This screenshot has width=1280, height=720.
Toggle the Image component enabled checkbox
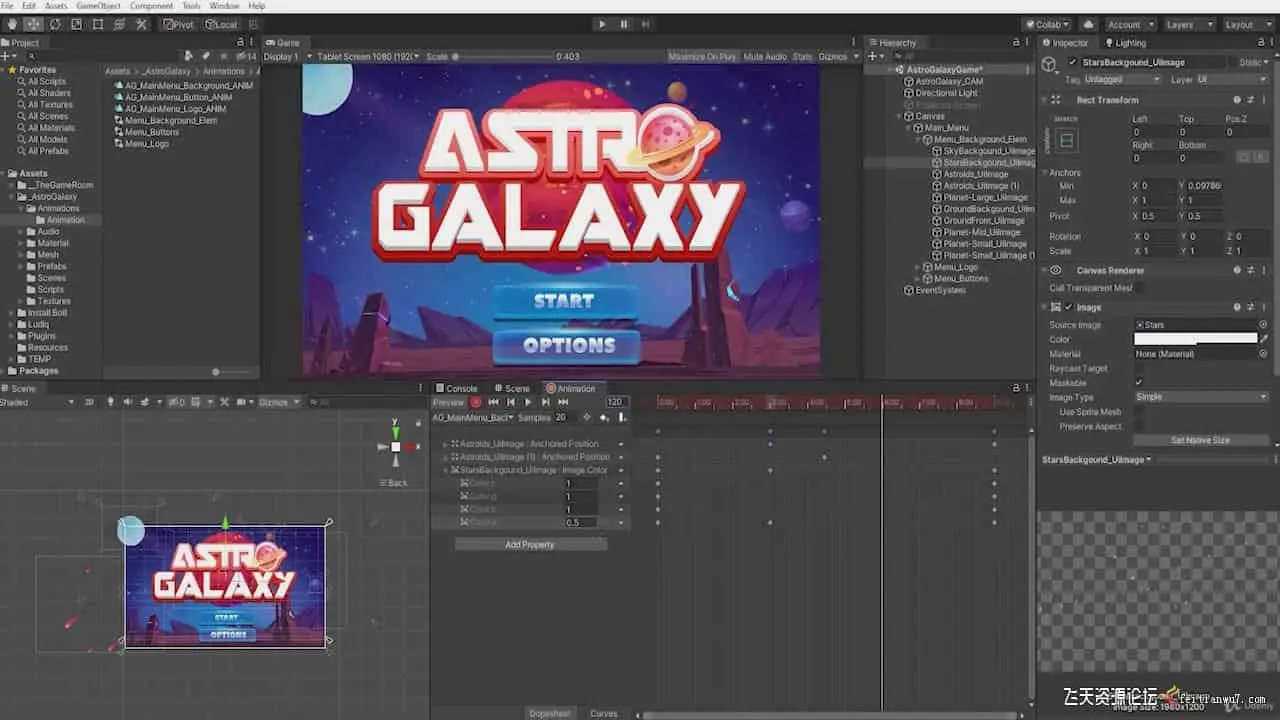[x=1069, y=307]
